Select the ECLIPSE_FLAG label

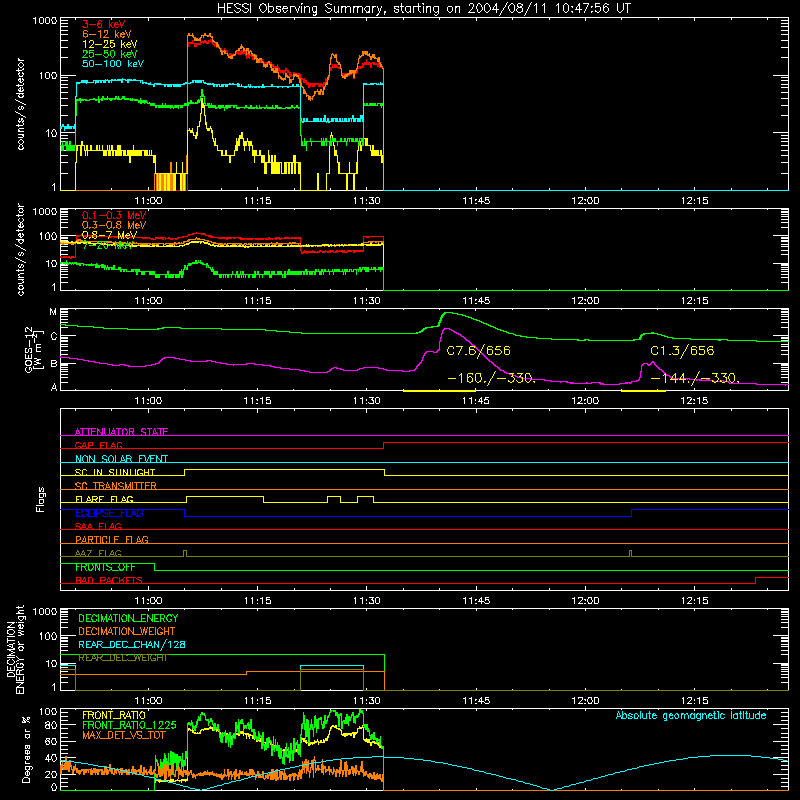click(x=109, y=513)
